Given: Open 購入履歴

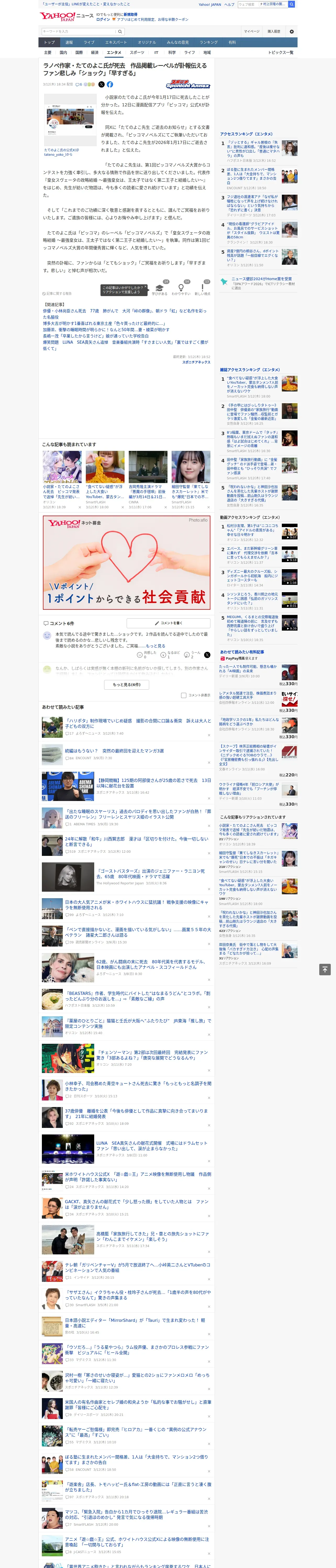Looking at the screenshot, I should pyautogui.click(x=274, y=31).
